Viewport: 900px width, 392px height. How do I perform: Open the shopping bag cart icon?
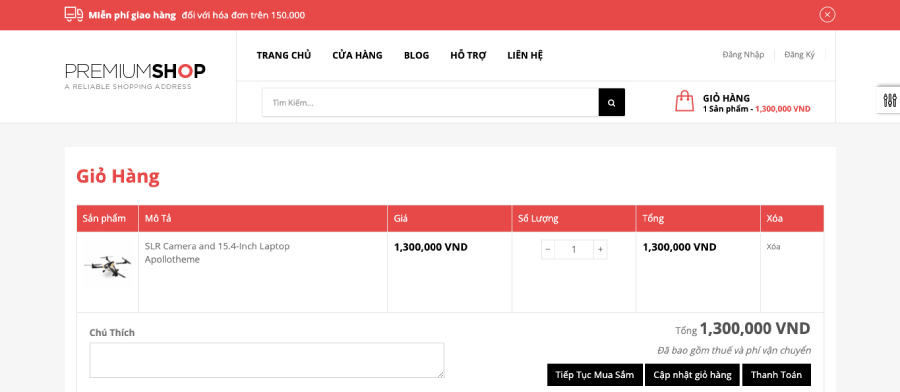684,101
